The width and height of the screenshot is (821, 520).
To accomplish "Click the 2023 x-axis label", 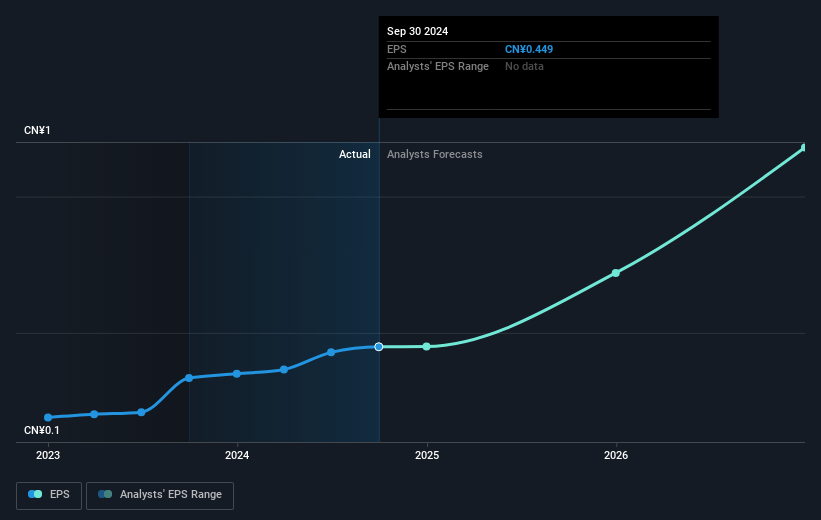I will point(48,456).
